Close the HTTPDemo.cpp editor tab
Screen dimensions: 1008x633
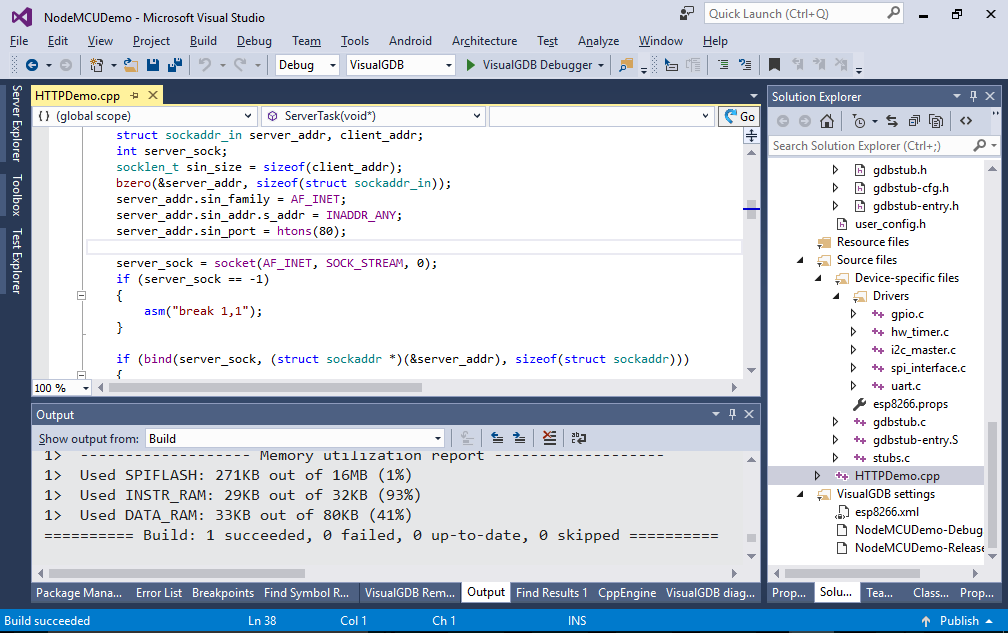tap(153, 96)
